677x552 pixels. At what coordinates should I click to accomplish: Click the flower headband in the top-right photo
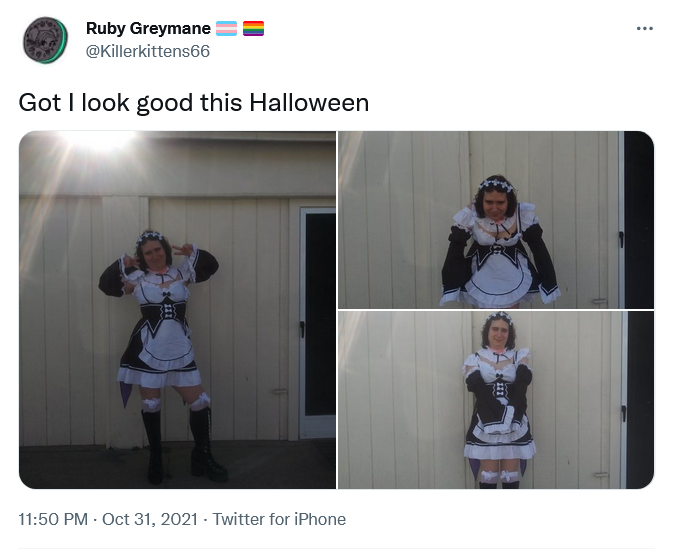[497, 185]
